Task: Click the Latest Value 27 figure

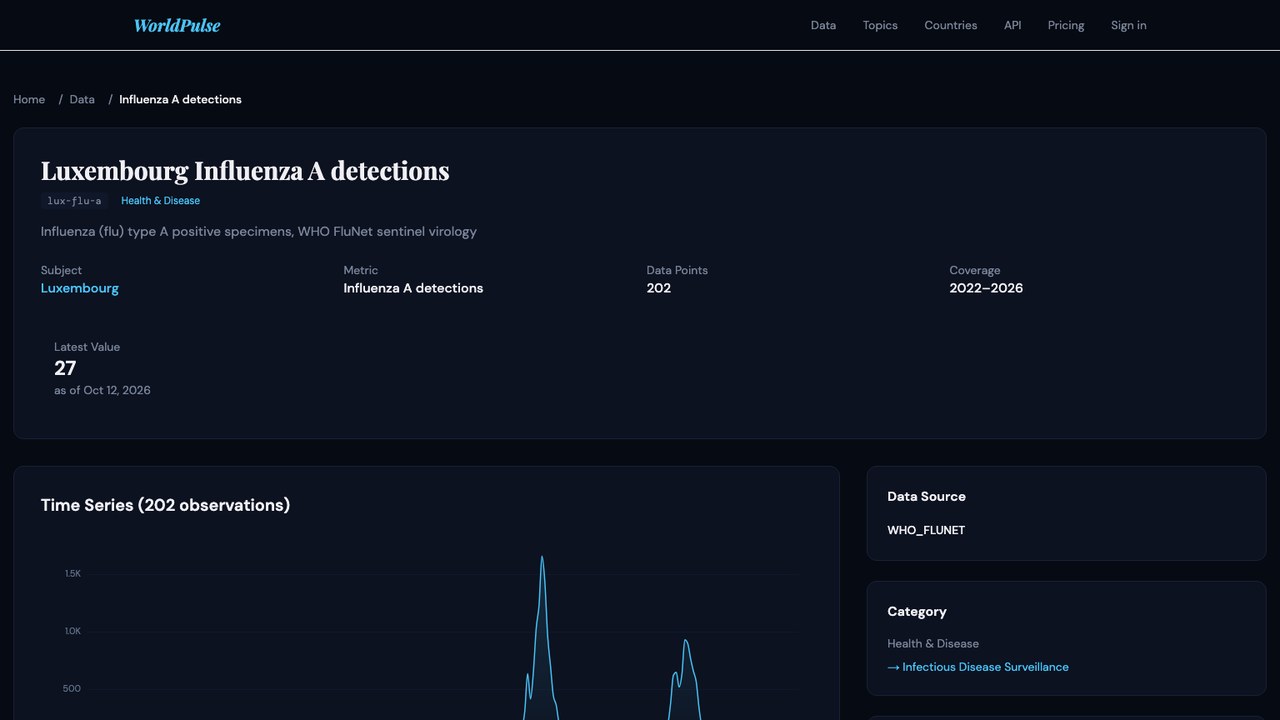Action: click(65, 368)
